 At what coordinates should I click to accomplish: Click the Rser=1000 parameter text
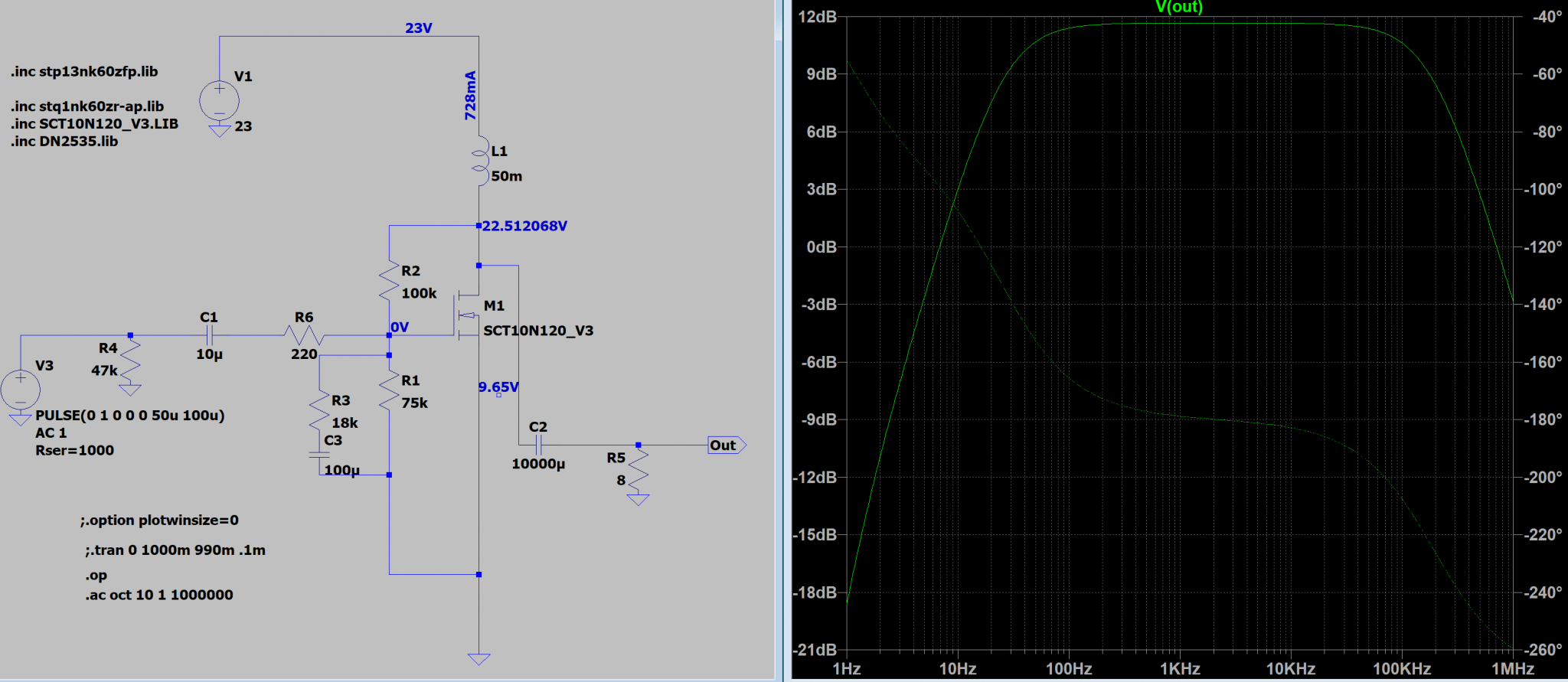(x=75, y=451)
